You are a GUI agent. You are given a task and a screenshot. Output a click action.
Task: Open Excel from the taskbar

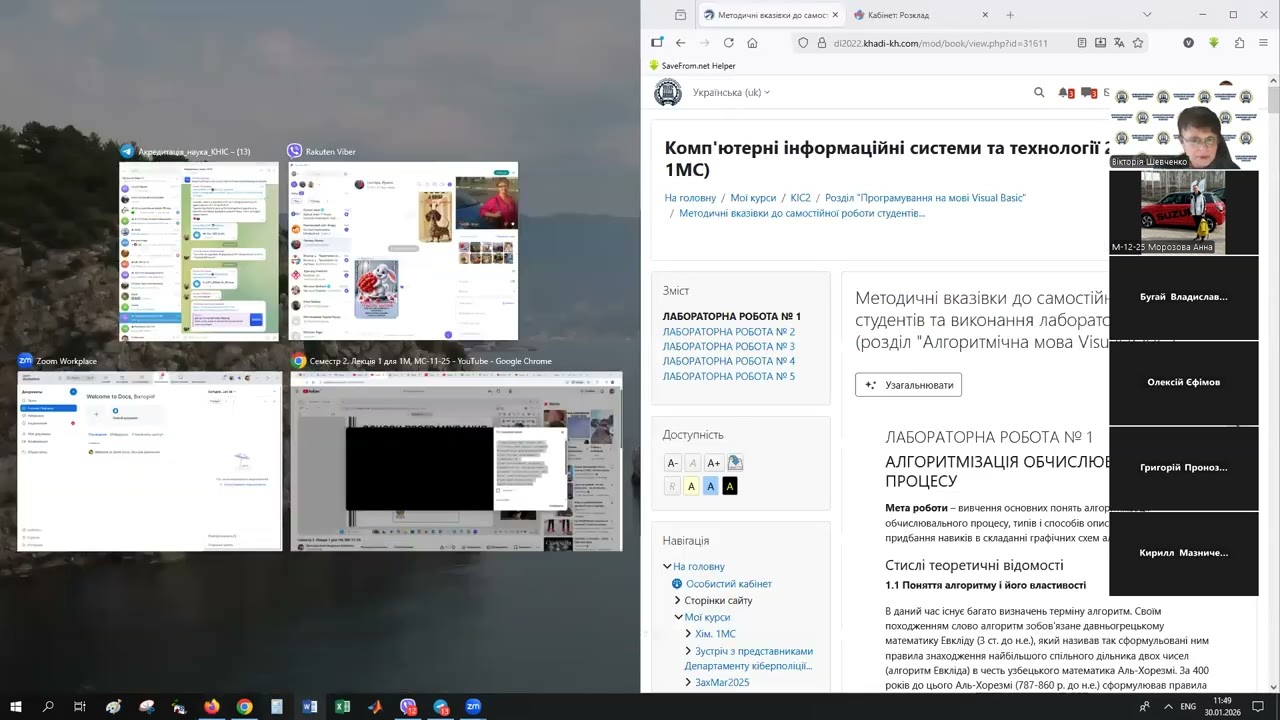click(342, 707)
